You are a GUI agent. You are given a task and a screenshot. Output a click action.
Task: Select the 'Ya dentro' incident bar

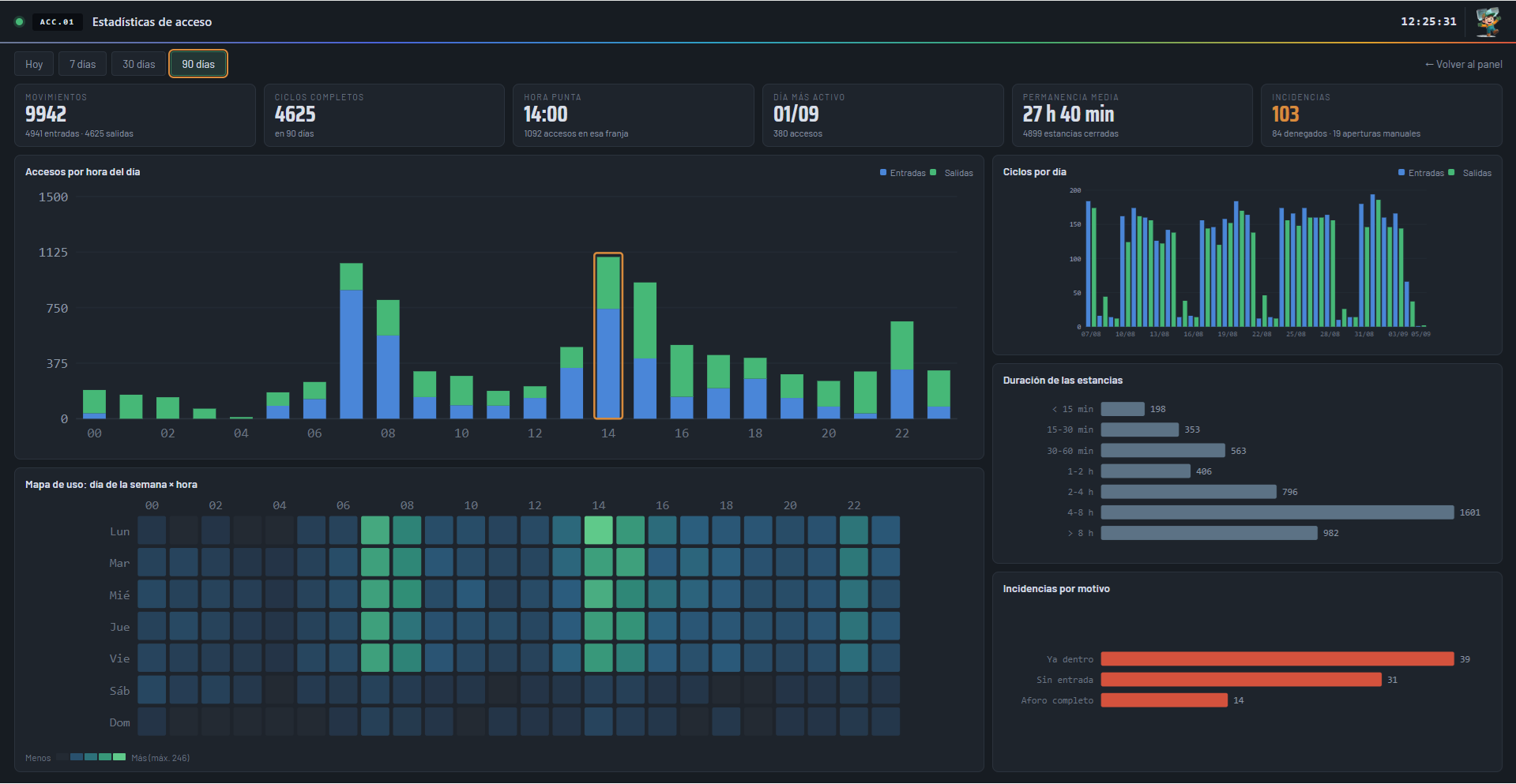tap(1277, 659)
